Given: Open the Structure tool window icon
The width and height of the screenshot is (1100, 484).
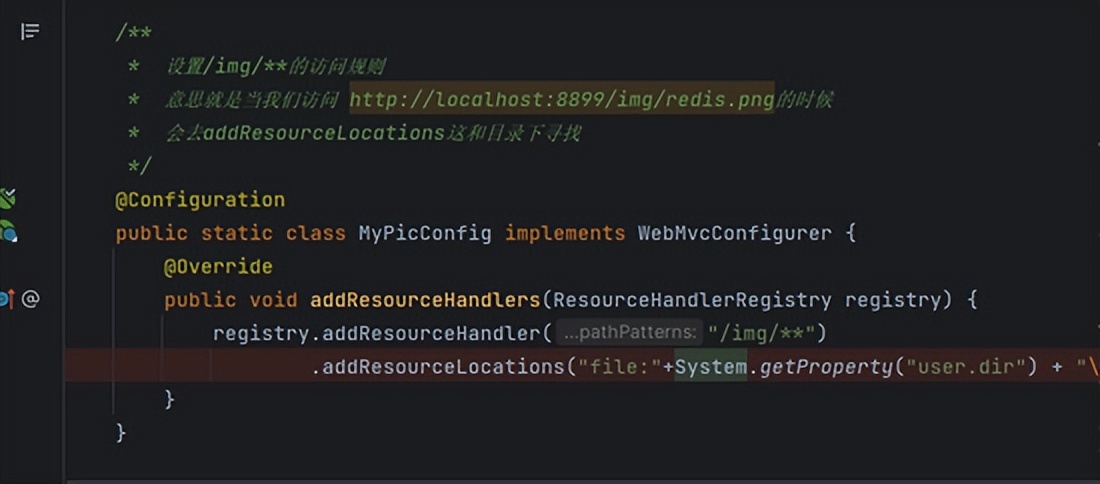Looking at the screenshot, I should (30, 32).
